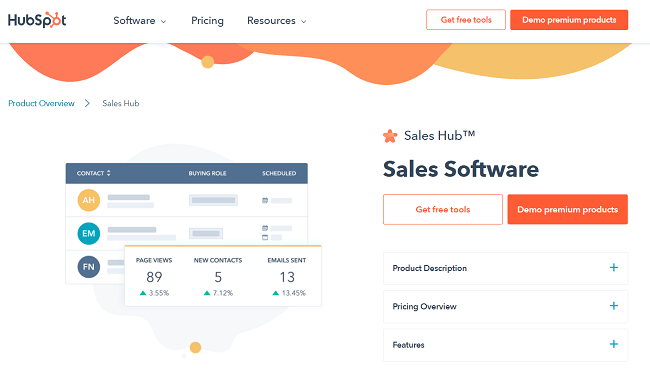Expand the Pricing Overview section
650x380 pixels.
505,306
